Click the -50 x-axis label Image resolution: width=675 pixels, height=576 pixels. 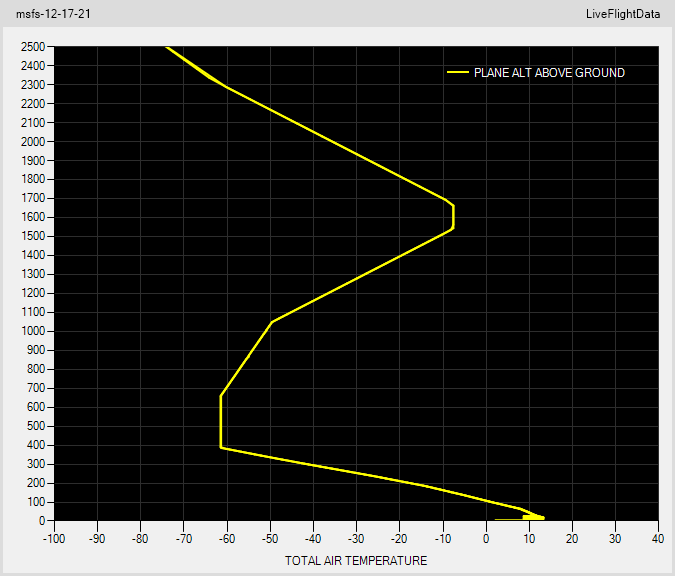coord(270,539)
